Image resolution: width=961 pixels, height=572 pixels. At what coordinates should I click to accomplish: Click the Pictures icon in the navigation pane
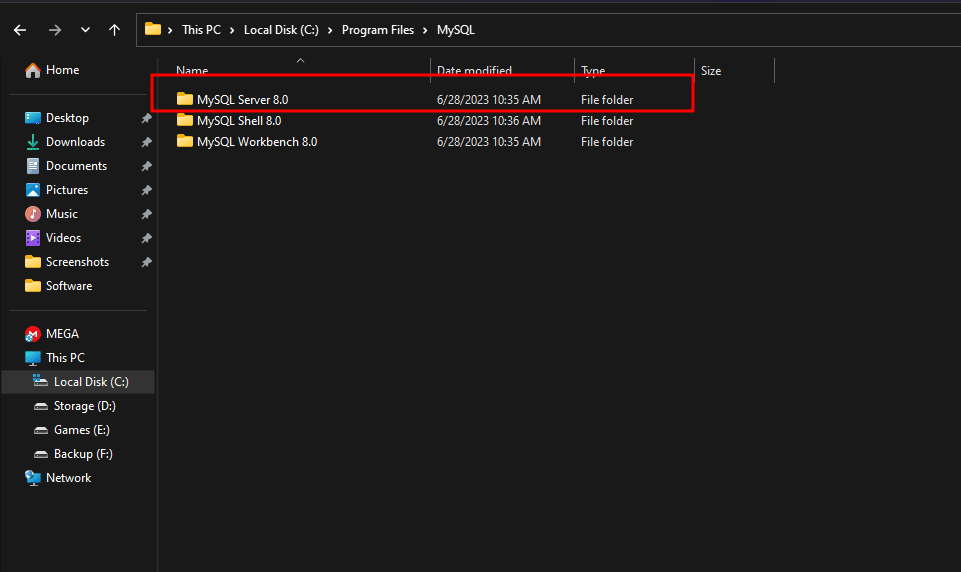click(32, 190)
